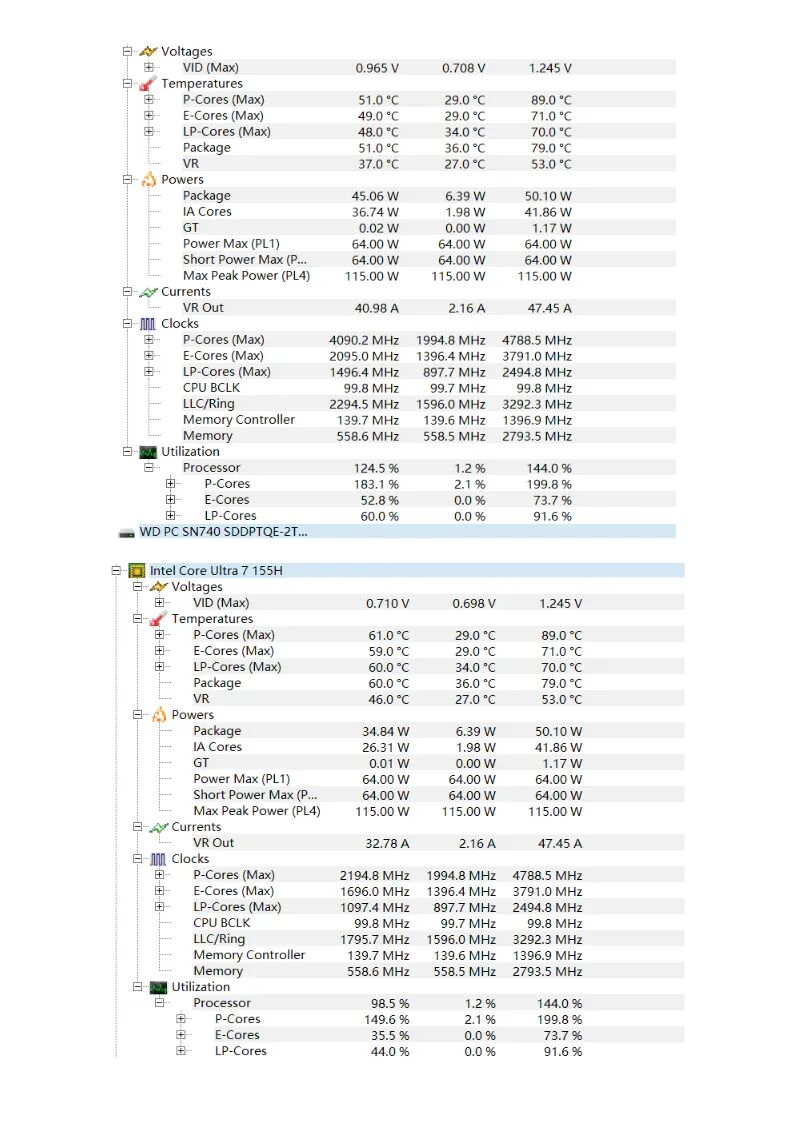Image resolution: width=794 pixels, height=1123 pixels.
Task: Expand LP-Cores (Max) clock row reading 1496.4 MHz
Action: (149, 371)
